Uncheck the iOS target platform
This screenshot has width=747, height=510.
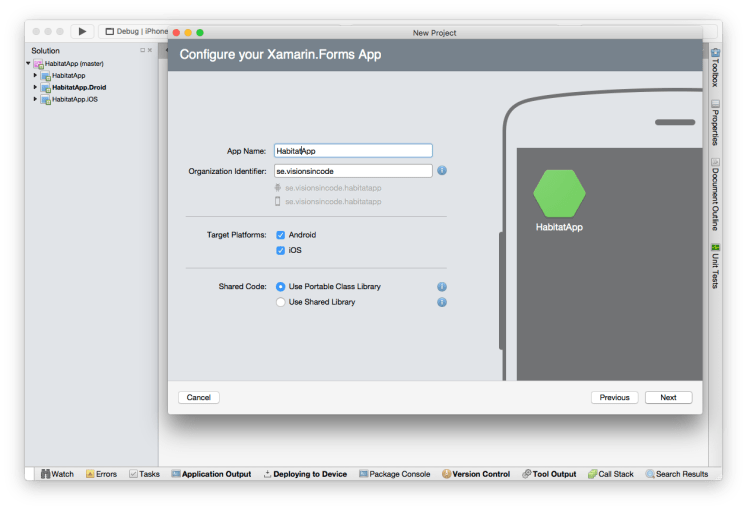tap(281, 250)
